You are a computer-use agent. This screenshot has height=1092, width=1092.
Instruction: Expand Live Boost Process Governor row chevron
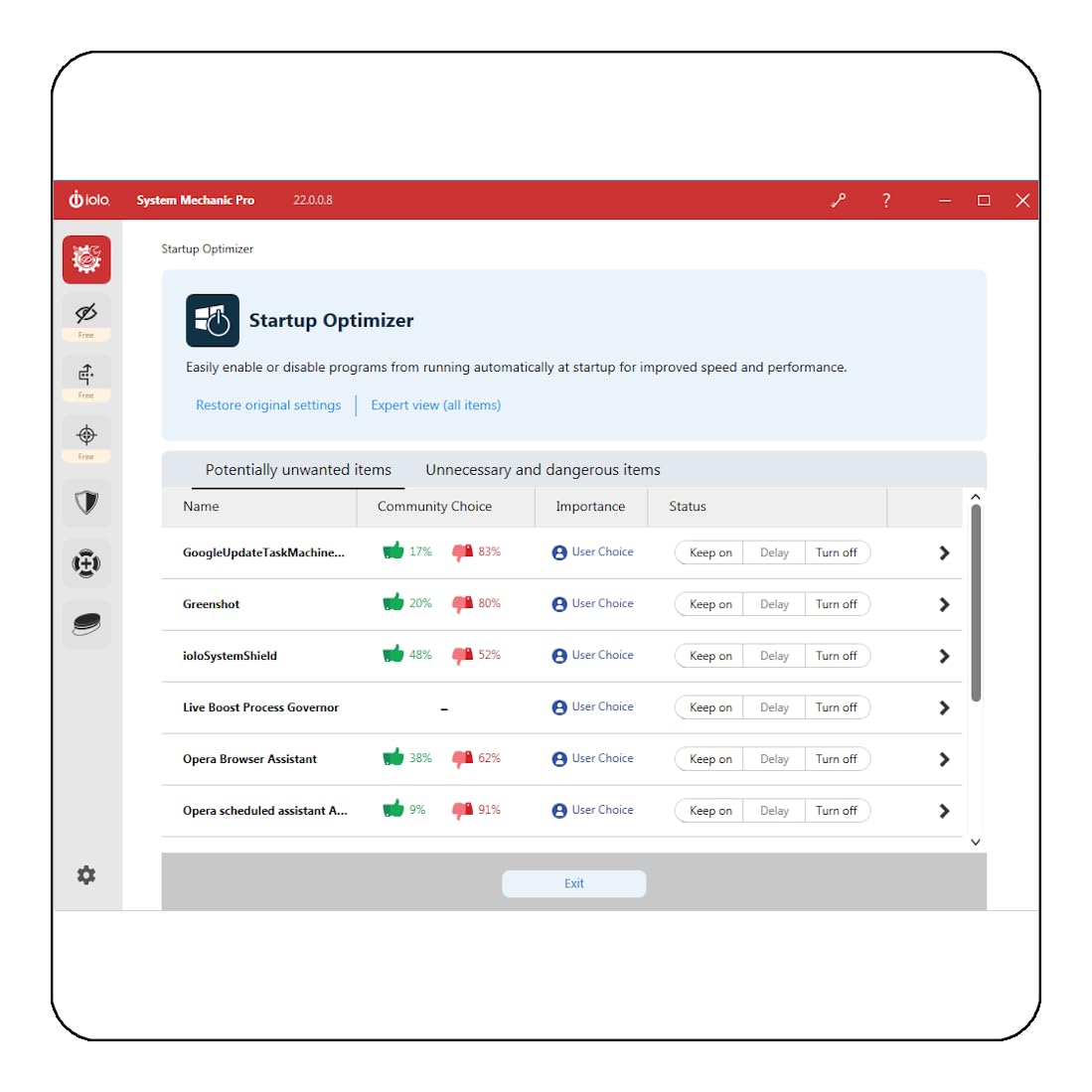(x=944, y=707)
